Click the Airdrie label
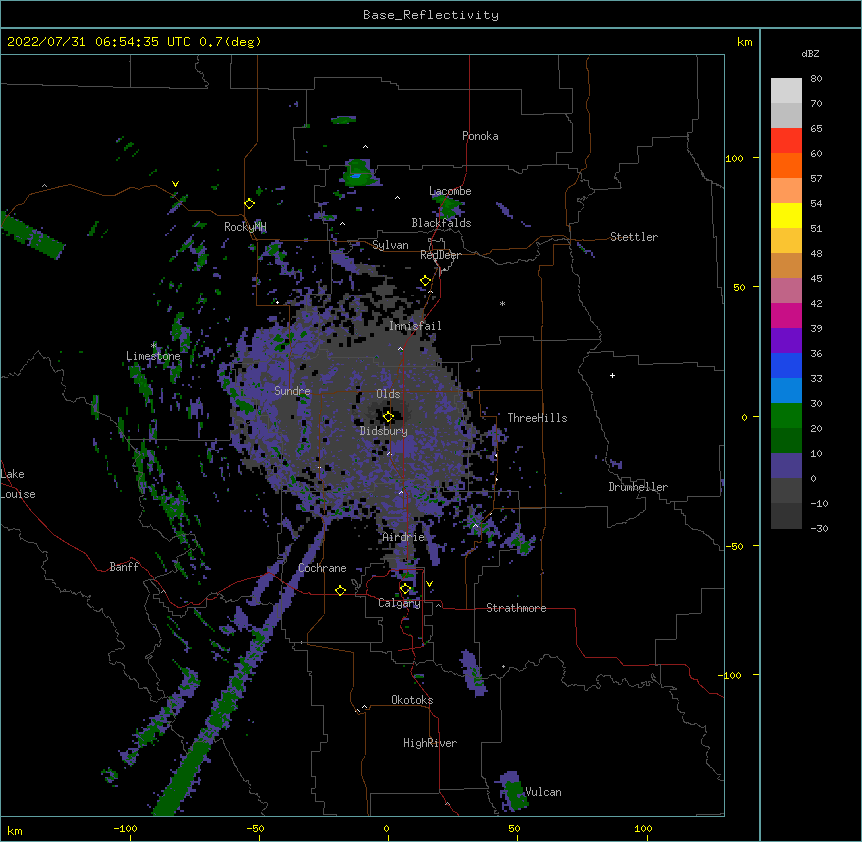This screenshot has width=862, height=842. coord(404,537)
